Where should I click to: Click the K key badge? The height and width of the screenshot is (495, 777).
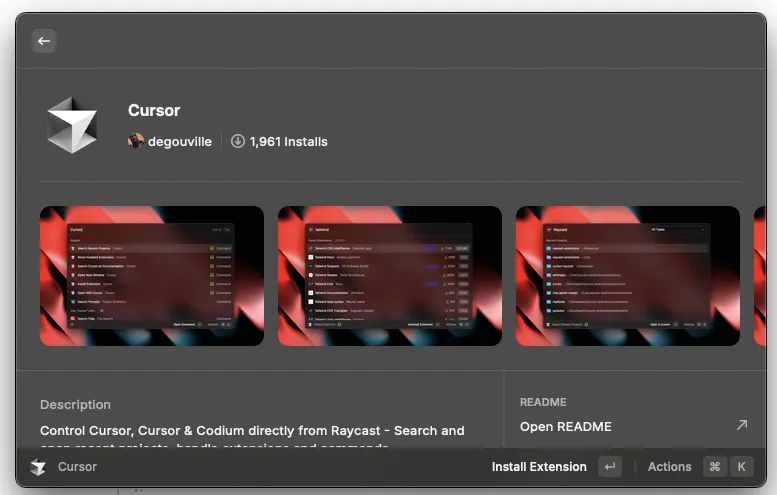tap(741, 467)
